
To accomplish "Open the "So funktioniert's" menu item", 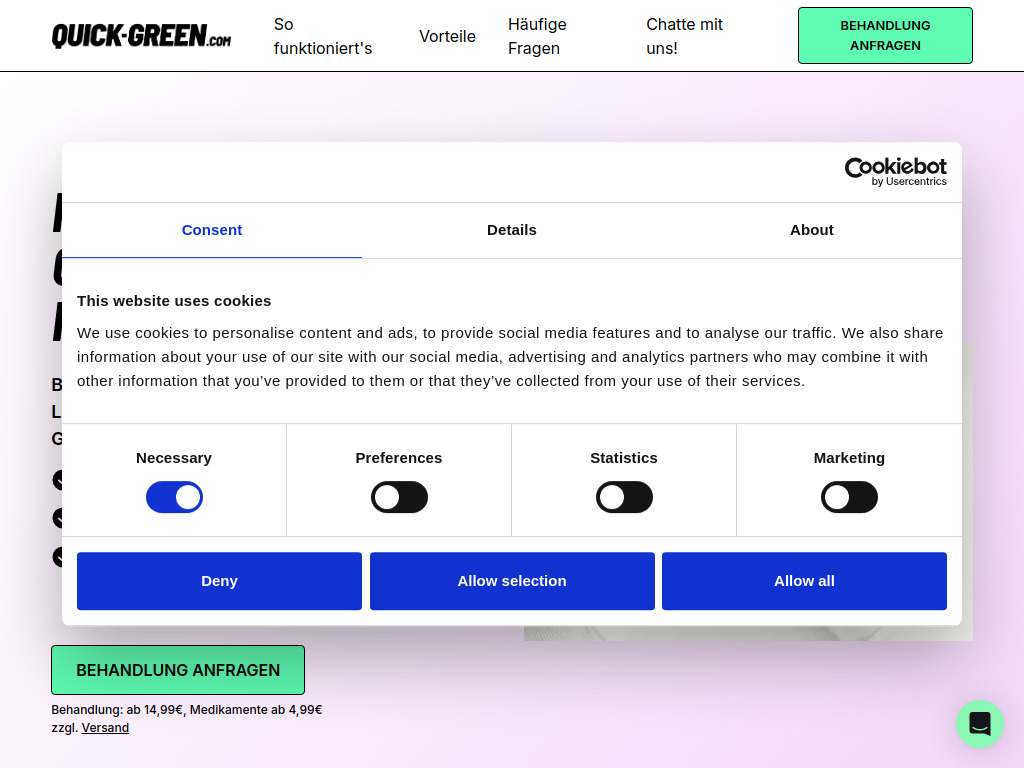I will [322, 36].
